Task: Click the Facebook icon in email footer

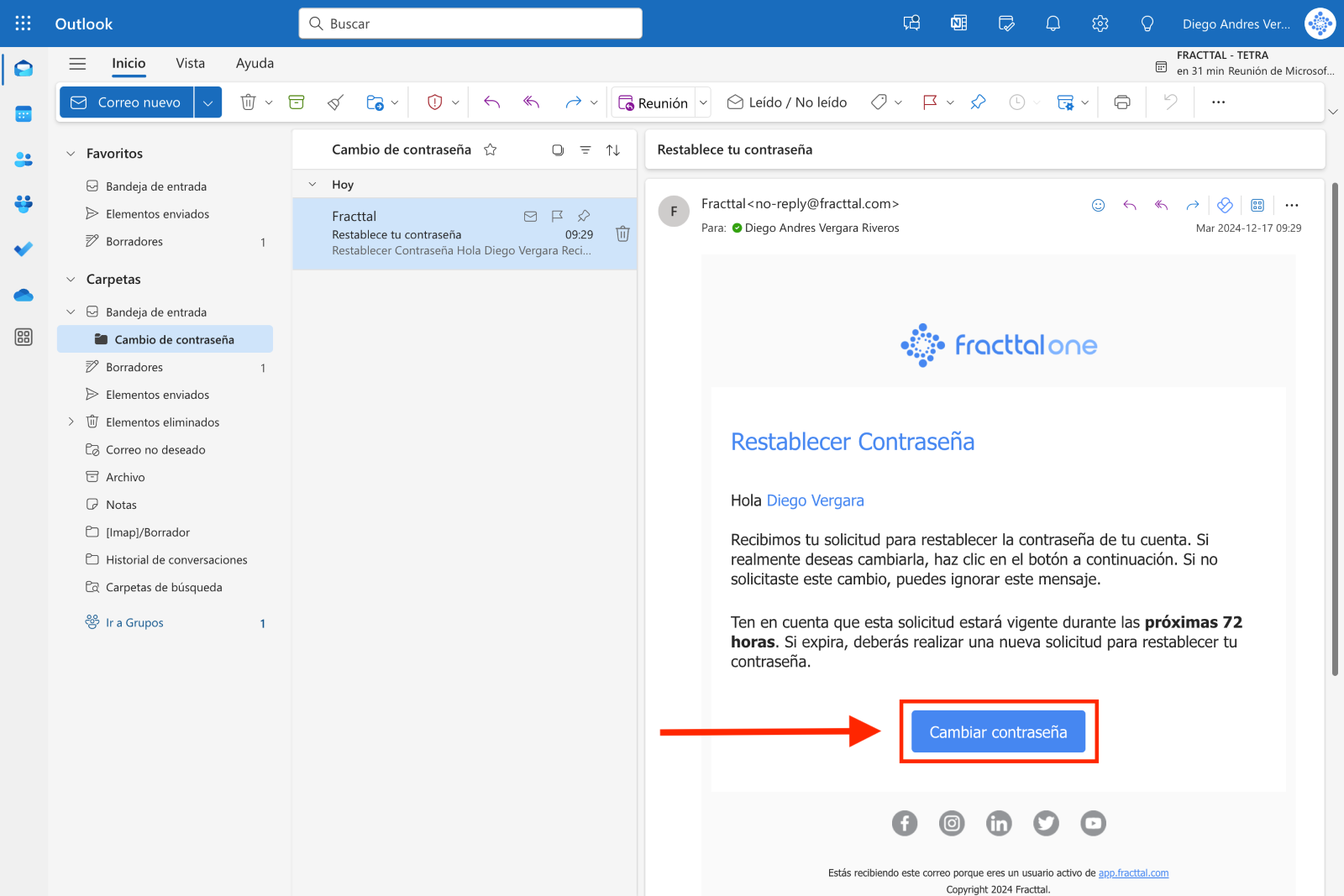Action: click(x=905, y=823)
